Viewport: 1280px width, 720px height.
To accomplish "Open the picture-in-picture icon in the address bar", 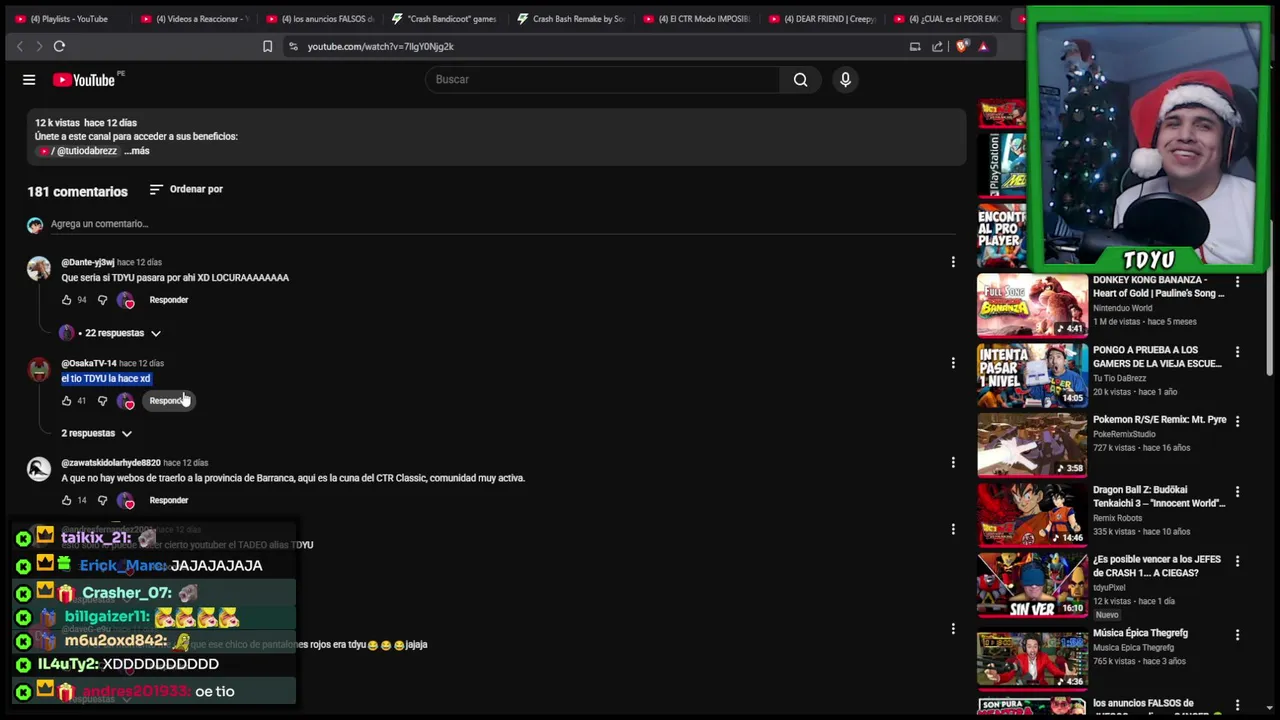I will [x=914, y=46].
